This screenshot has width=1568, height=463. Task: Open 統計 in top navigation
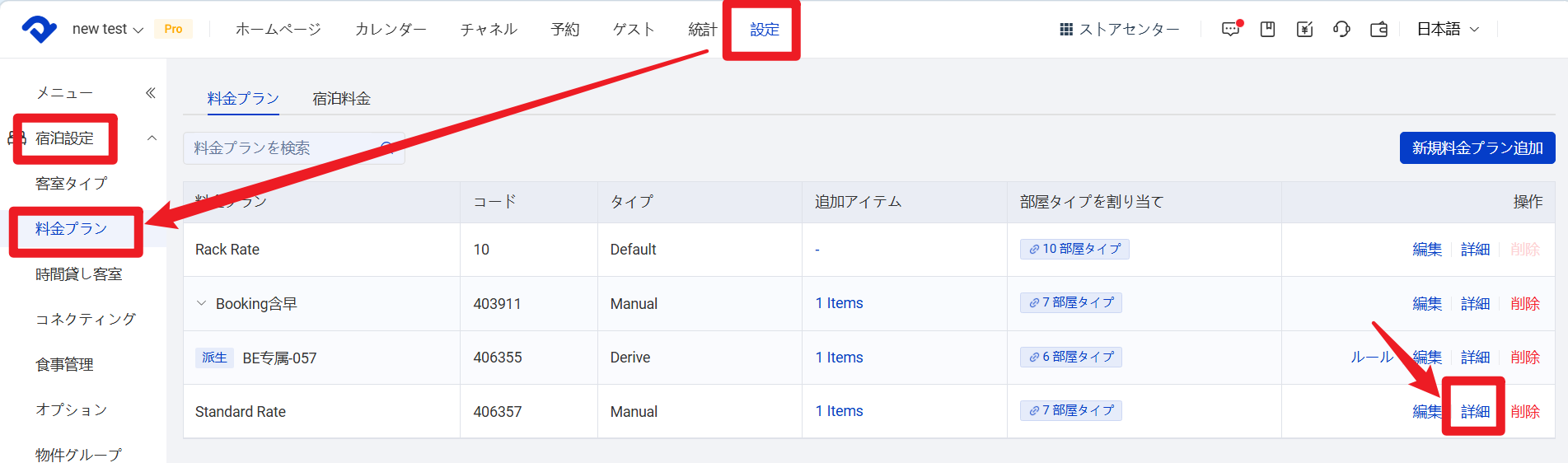[x=703, y=29]
